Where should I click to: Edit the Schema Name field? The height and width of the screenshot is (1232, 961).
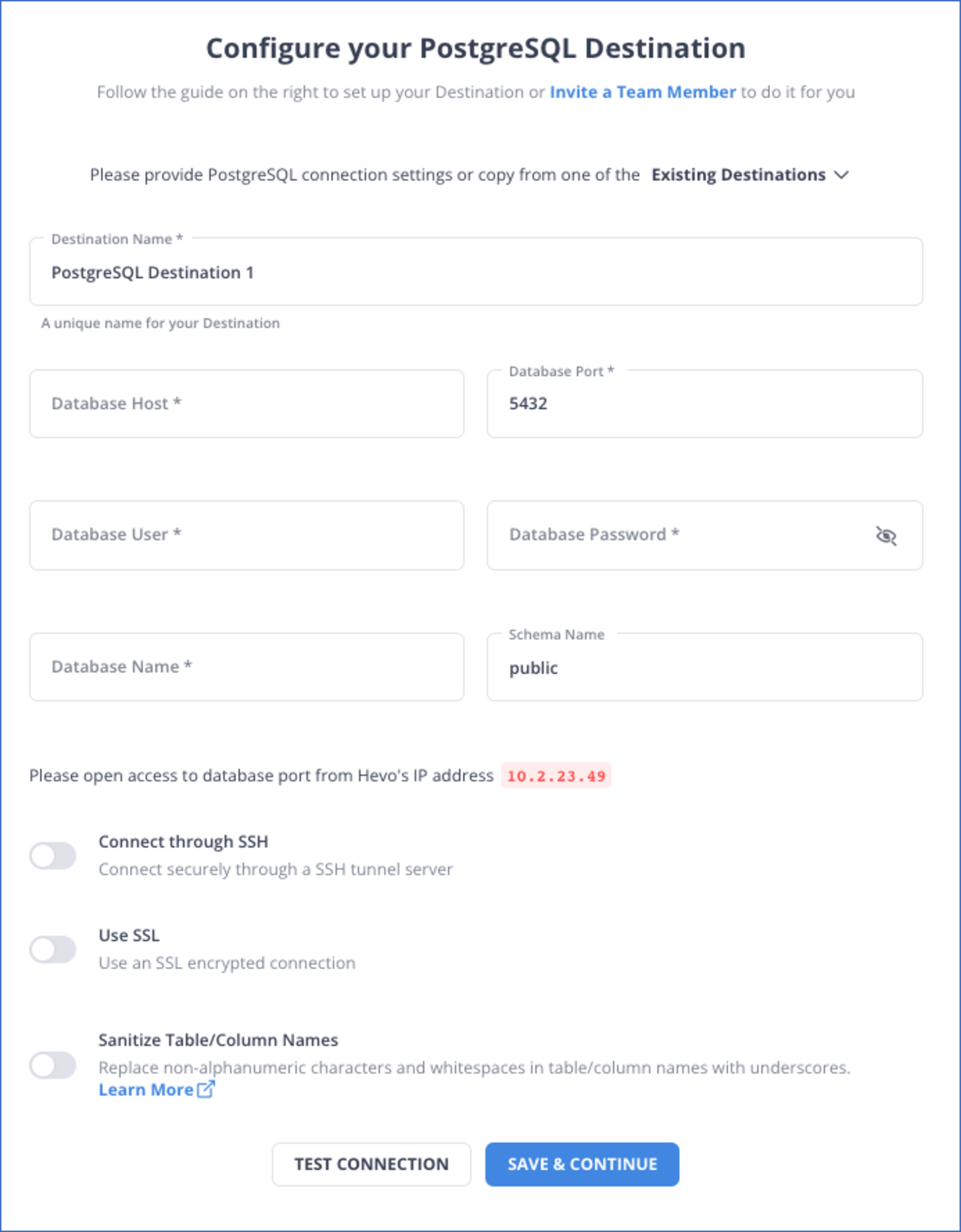[x=705, y=667]
